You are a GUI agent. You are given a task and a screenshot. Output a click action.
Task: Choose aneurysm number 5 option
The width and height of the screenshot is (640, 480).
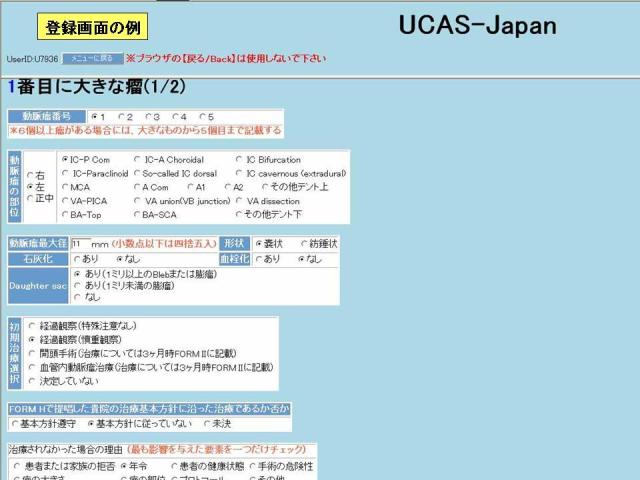click(x=202, y=117)
